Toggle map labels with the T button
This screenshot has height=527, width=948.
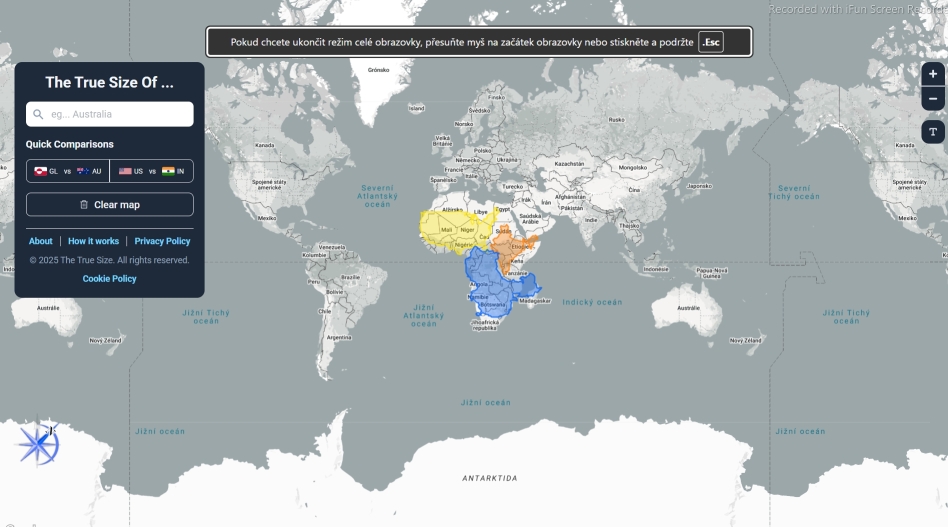coord(932,132)
